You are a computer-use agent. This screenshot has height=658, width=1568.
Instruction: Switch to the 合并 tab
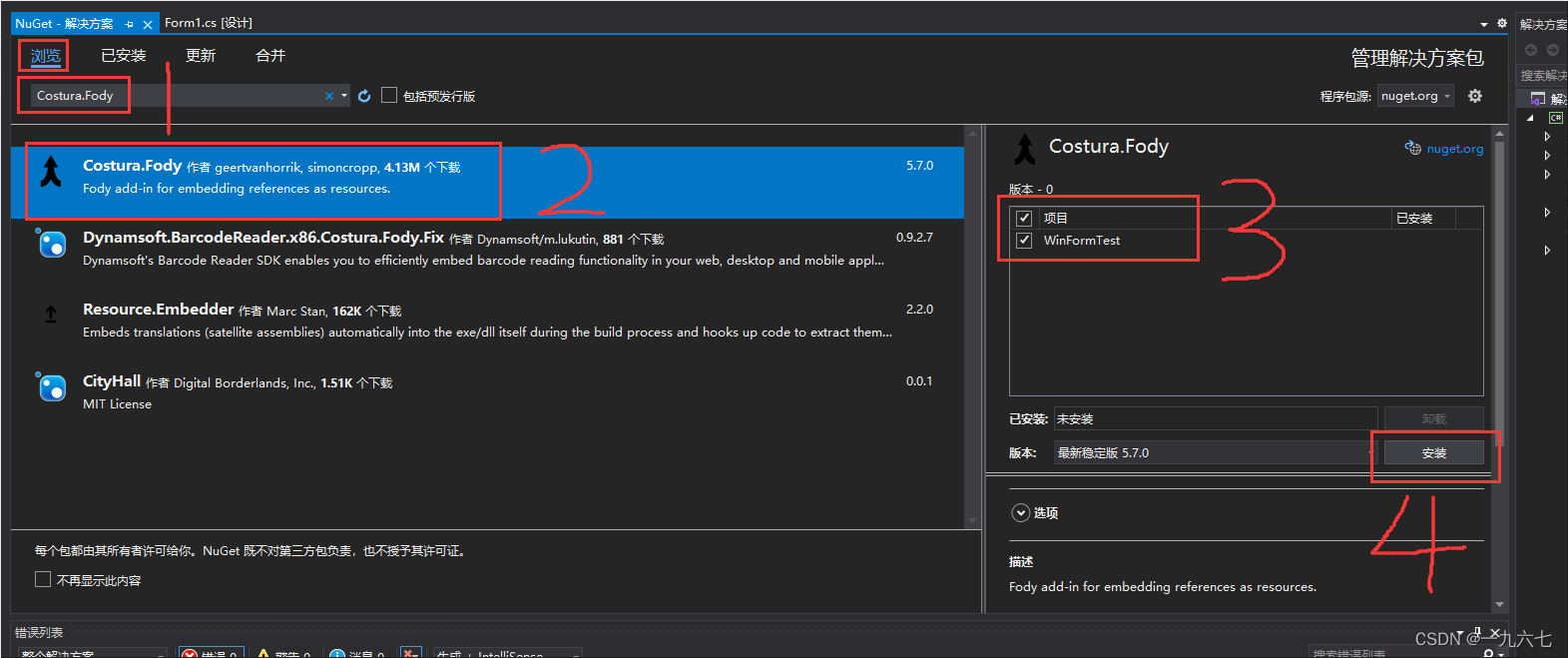(270, 56)
